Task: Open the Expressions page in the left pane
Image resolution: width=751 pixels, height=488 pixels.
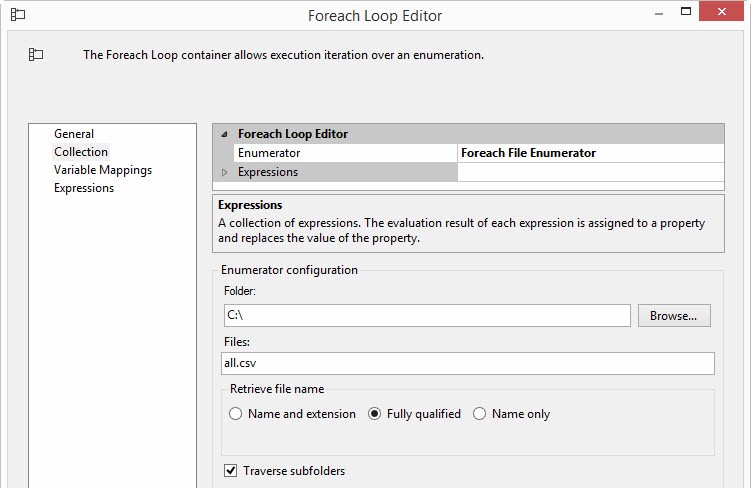Action: coord(84,188)
